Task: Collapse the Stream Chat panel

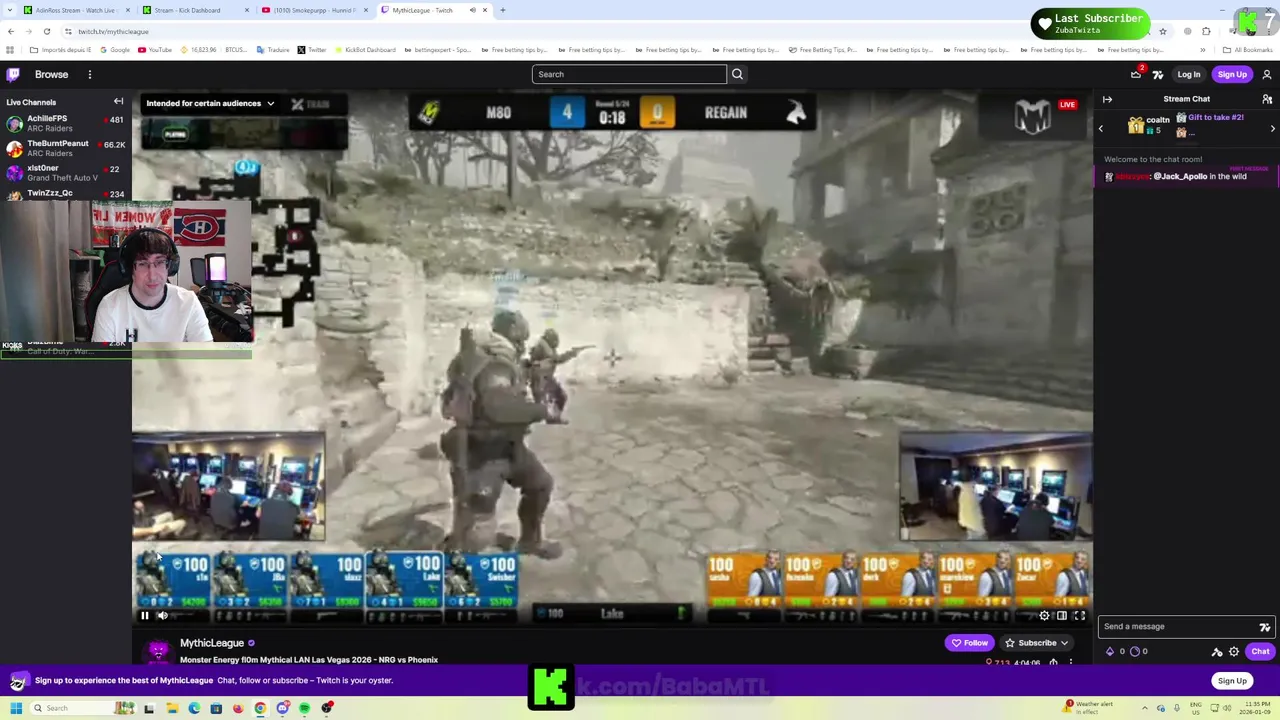Action: [x=1107, y=99]
